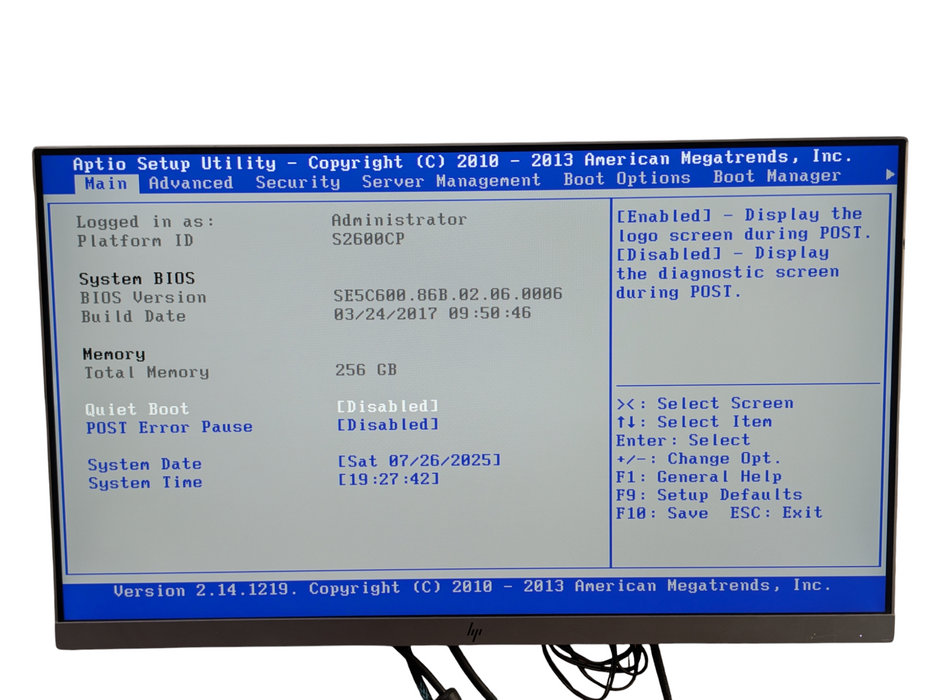Click F9 Setup Defaults hint
The image size is (930, 700).
708,495
